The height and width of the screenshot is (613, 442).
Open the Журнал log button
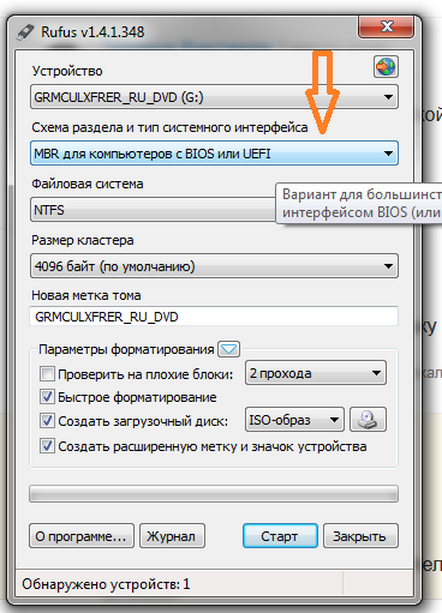(172, 536)
